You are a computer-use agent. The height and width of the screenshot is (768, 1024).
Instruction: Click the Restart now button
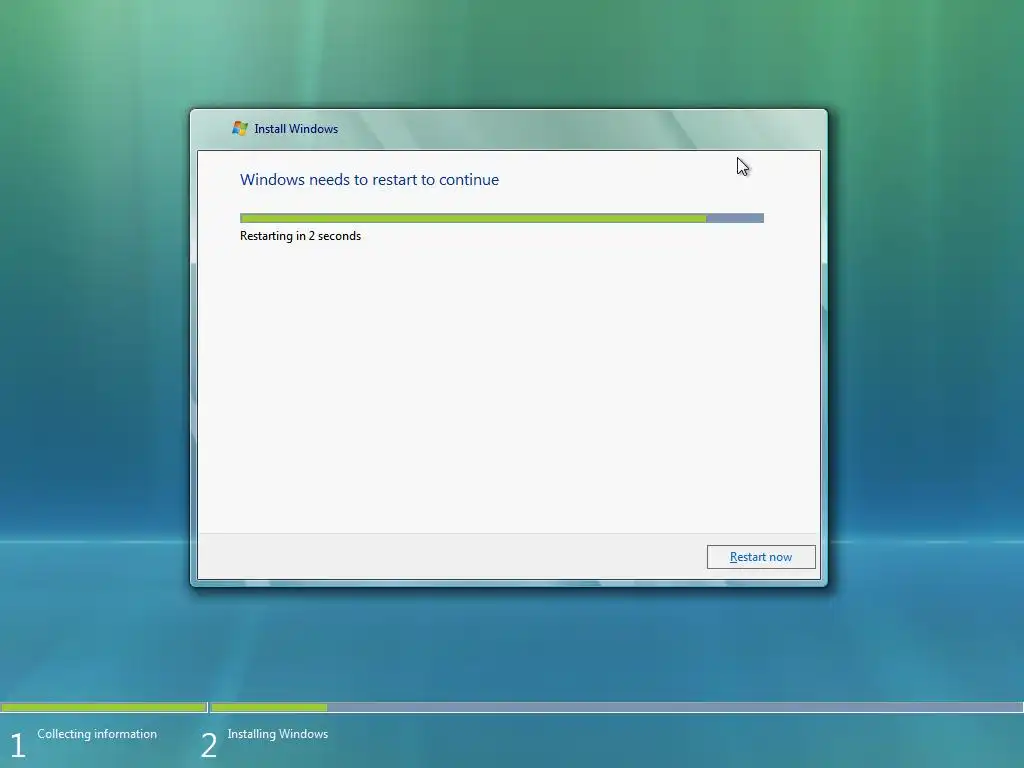[x=761, y=557]
